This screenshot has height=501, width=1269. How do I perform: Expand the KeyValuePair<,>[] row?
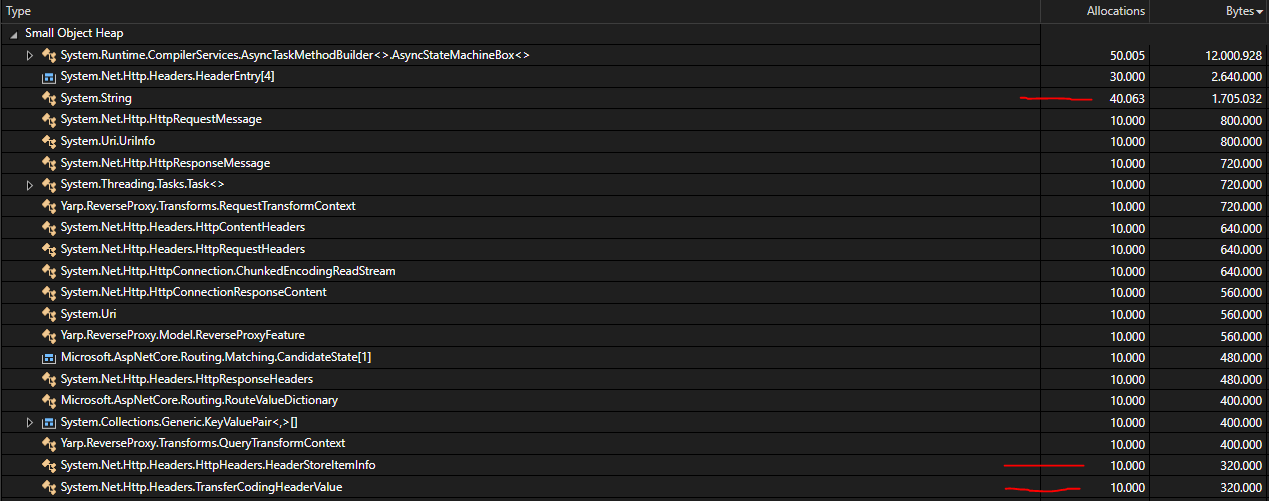point(30,422)
